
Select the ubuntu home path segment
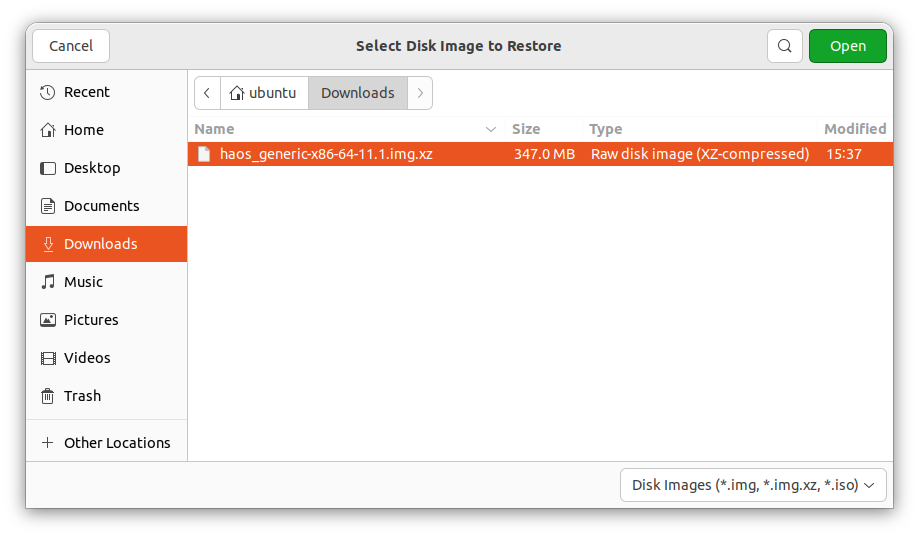pyautogui.click(x=264, y=93)
